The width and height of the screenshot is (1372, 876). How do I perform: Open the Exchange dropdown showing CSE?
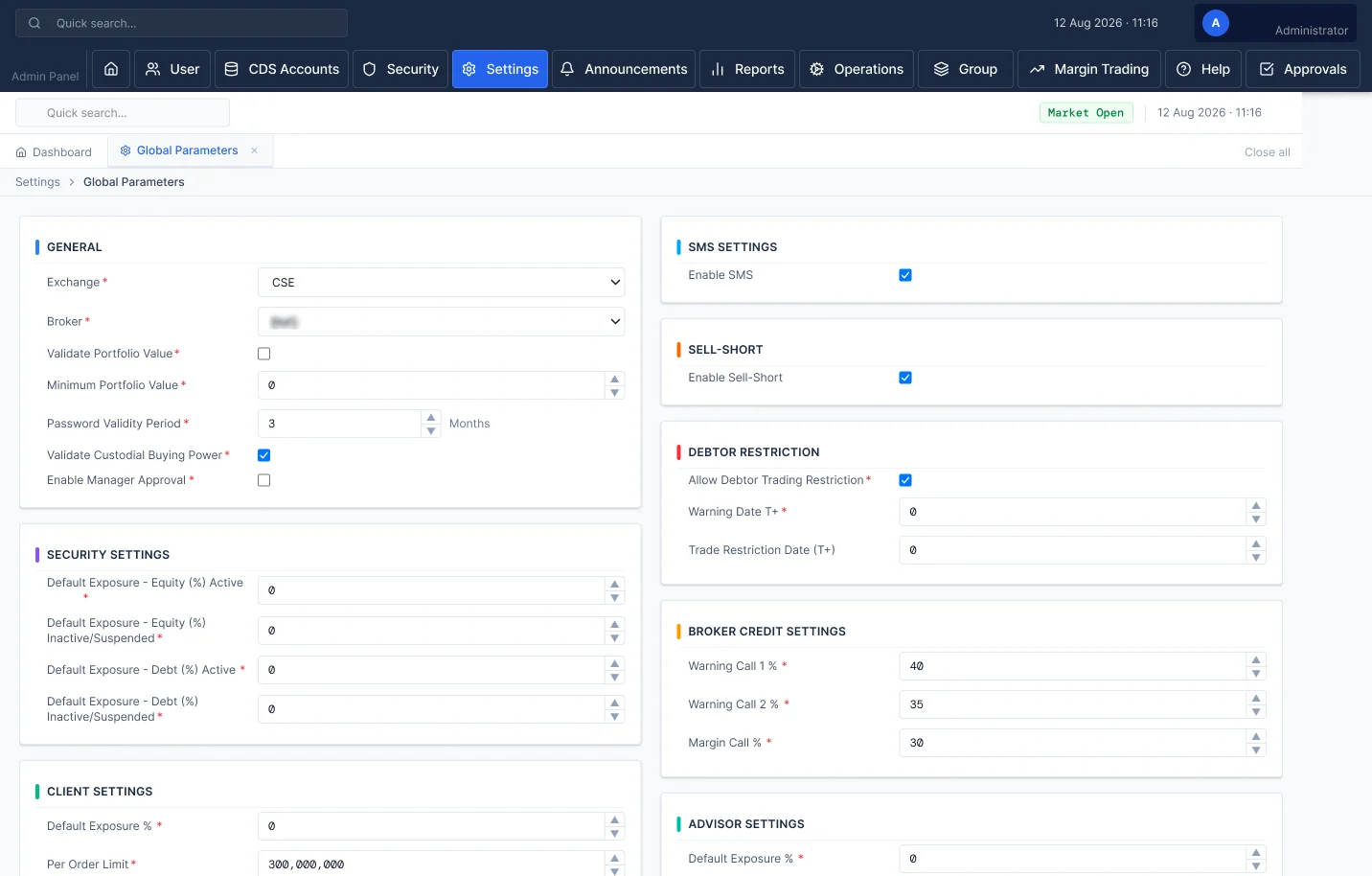pyautogui.click(x=442, y=283)
